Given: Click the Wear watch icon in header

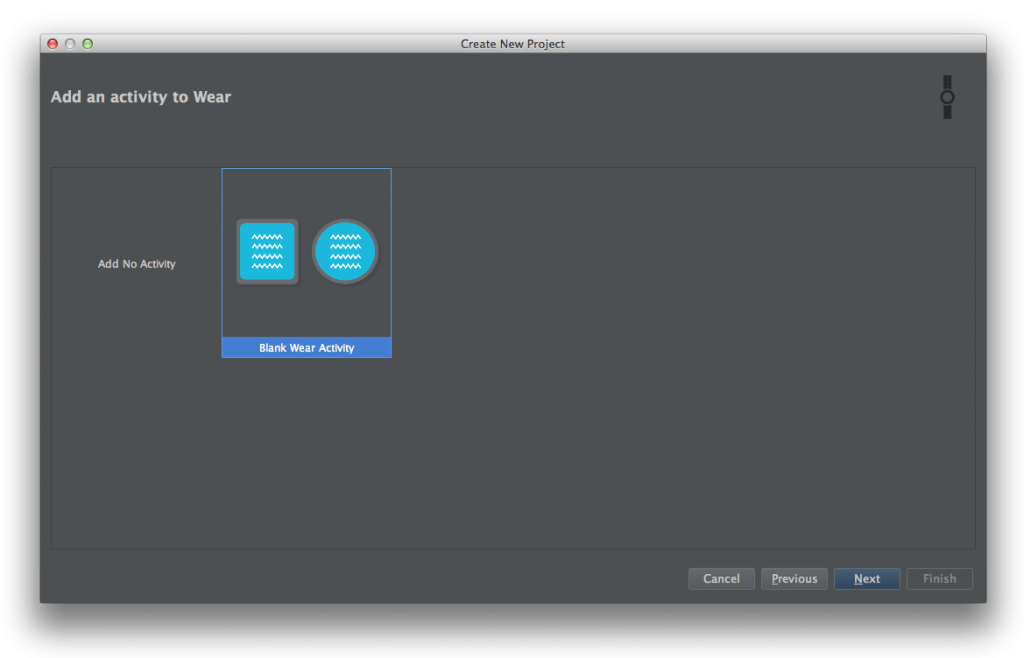Looking at the screenshot, I should point(946,97).
